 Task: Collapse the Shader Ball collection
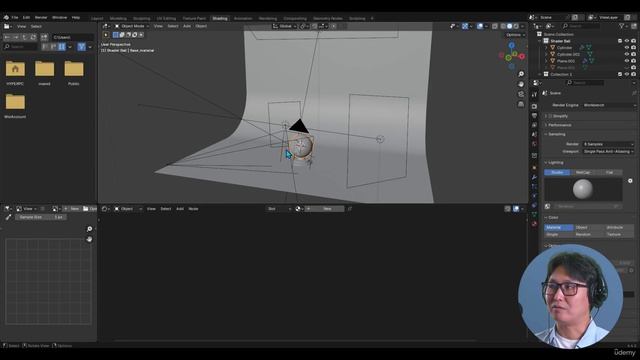(540, 41)
